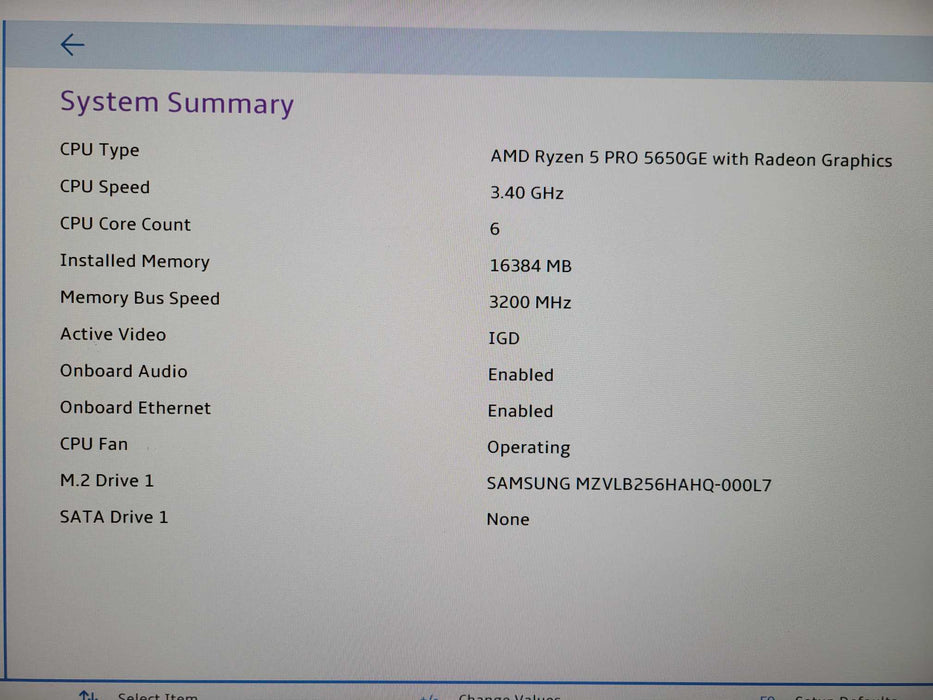The image size is (933, 700).
Task: Select the Memory Bus Speed label
Action: [140, 298]
